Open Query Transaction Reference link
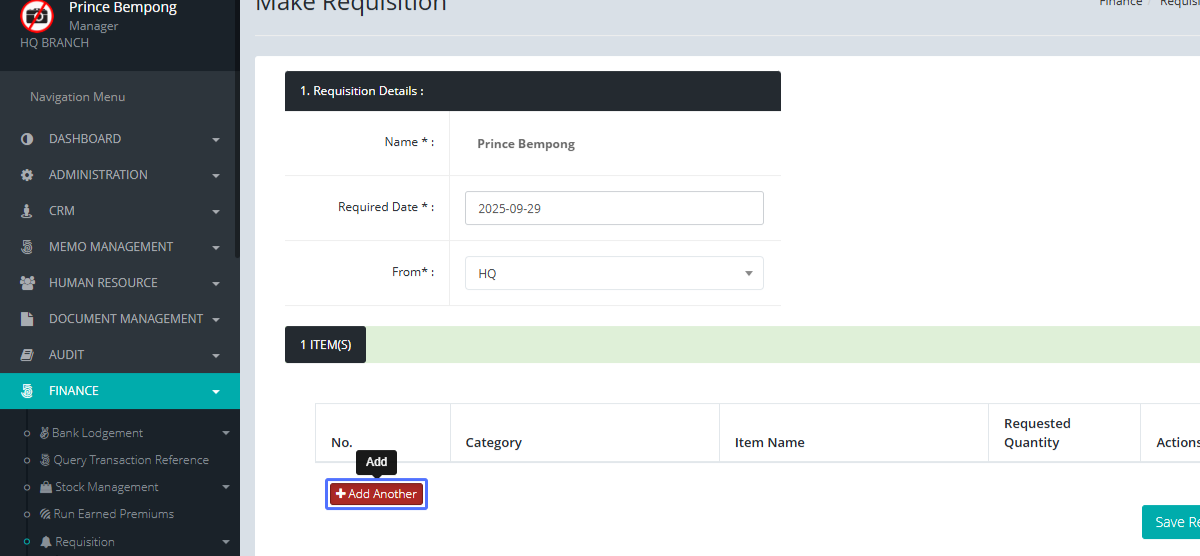This screenshot has height=556, width=1200. (130, 460)
